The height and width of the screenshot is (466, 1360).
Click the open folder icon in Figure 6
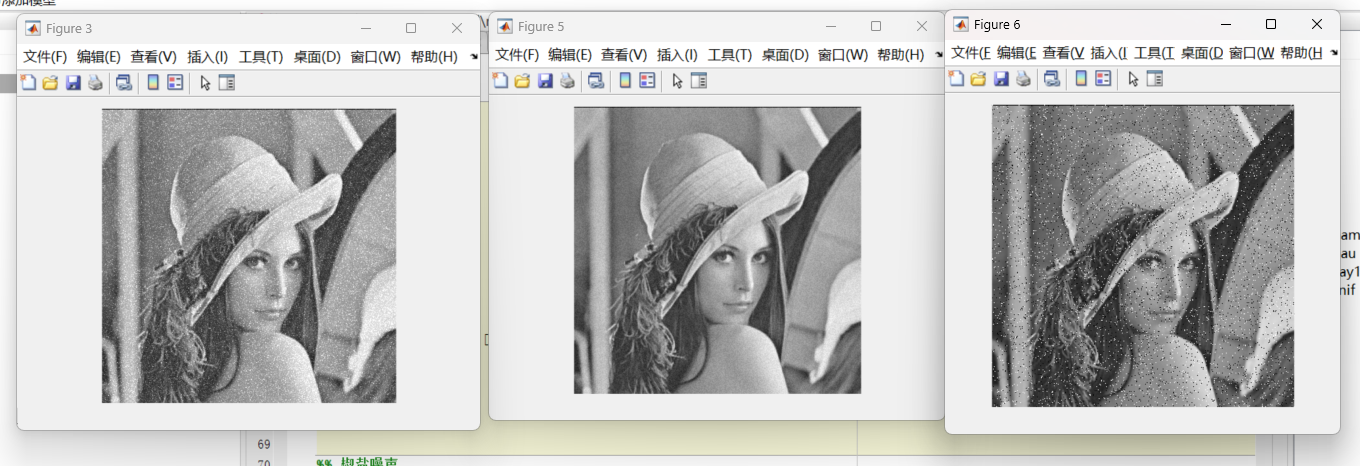pyautogui.click(x=978, y=78)
